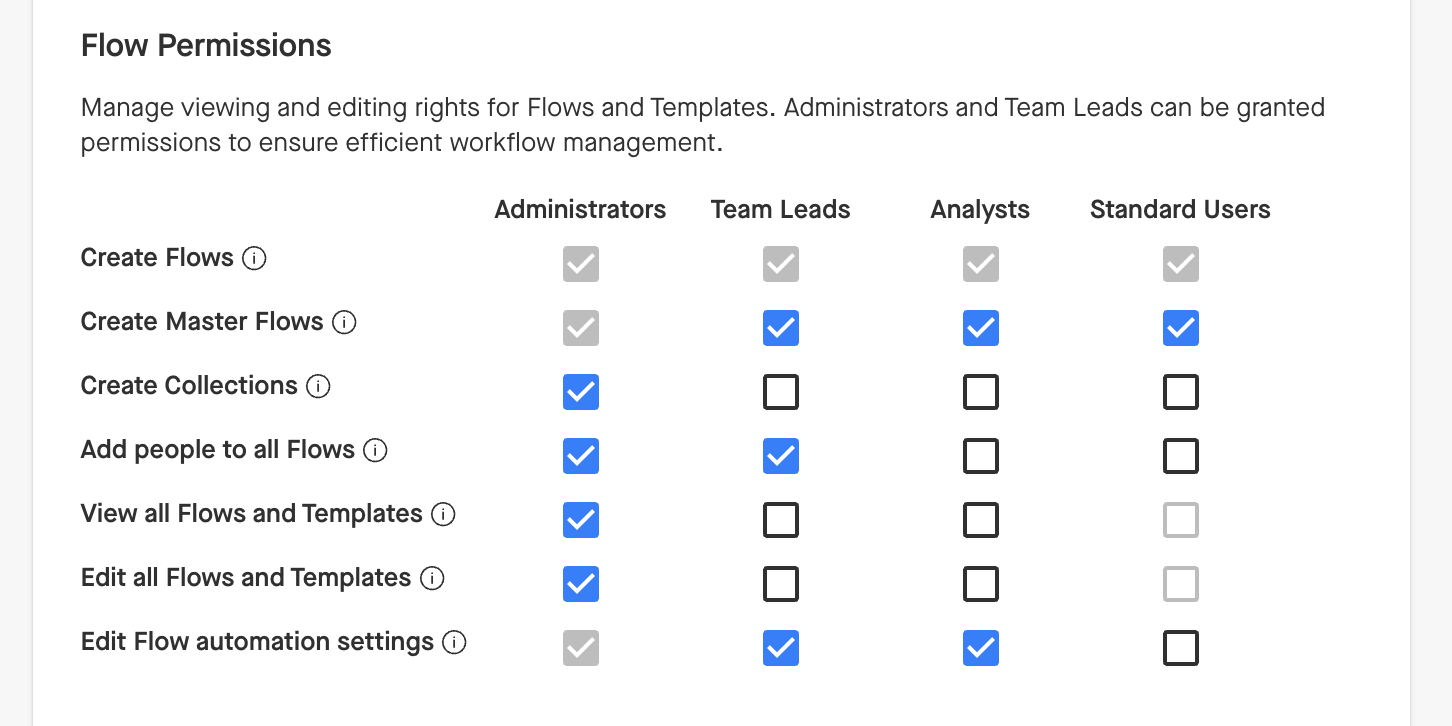The width and height of the screenshot is (1452, 726).
Task: Check Create Collections for Standard Users
Action: click(1181, 392)
